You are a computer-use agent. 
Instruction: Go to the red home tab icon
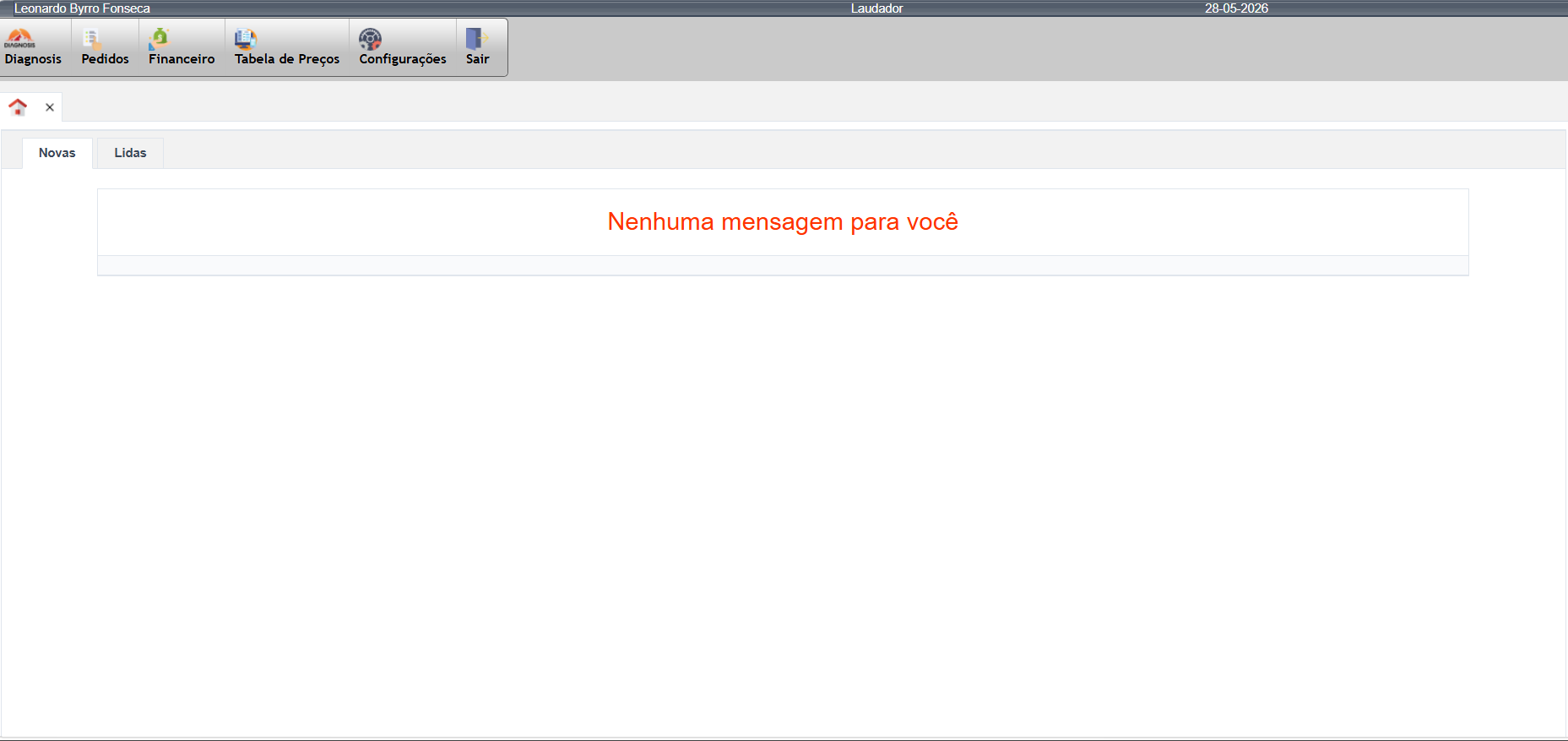(x=18, y=107)
